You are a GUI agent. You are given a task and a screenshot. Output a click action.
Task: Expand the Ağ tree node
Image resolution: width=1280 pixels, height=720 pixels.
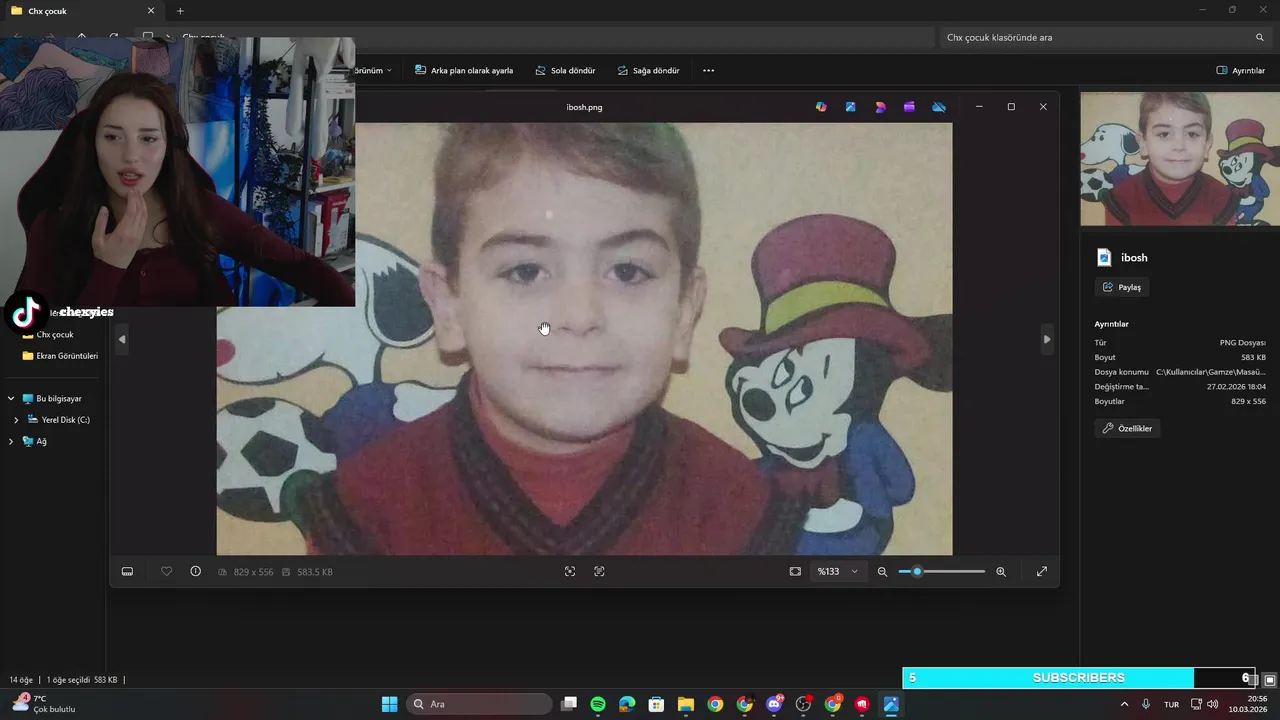click(11, 441)
